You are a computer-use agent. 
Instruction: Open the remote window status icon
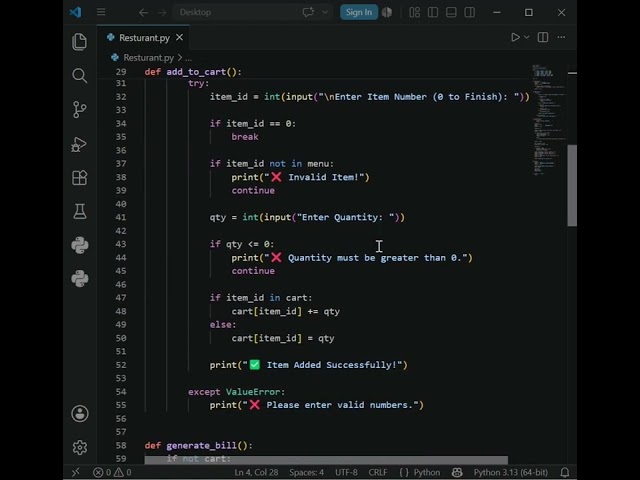click(x=76, y=472)
